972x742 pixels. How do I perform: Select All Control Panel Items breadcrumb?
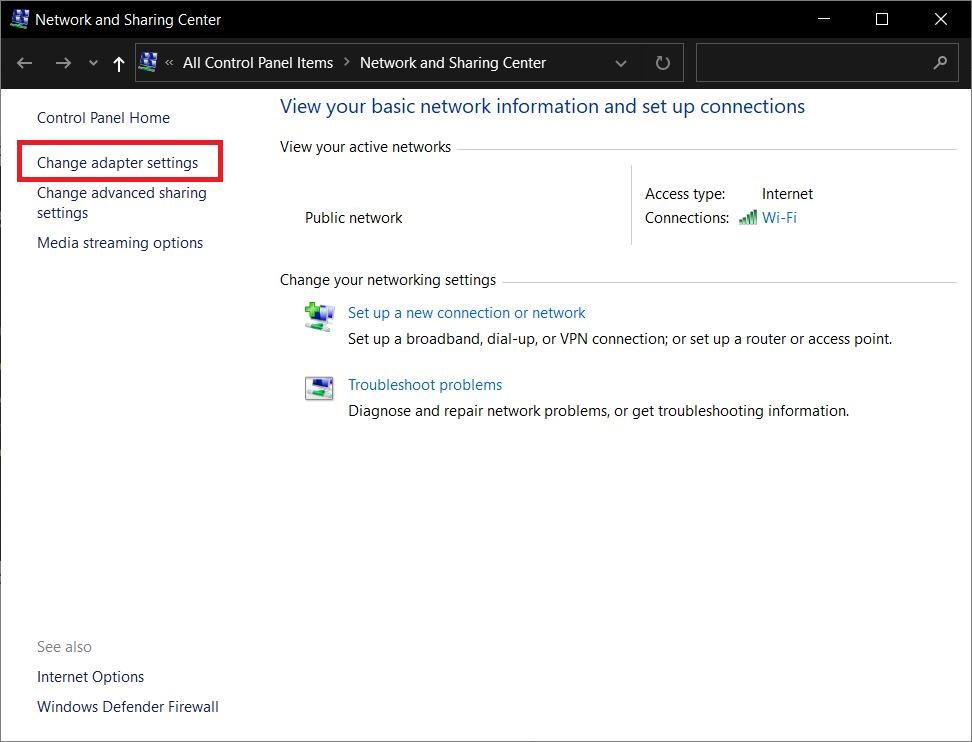coord(258,63)
